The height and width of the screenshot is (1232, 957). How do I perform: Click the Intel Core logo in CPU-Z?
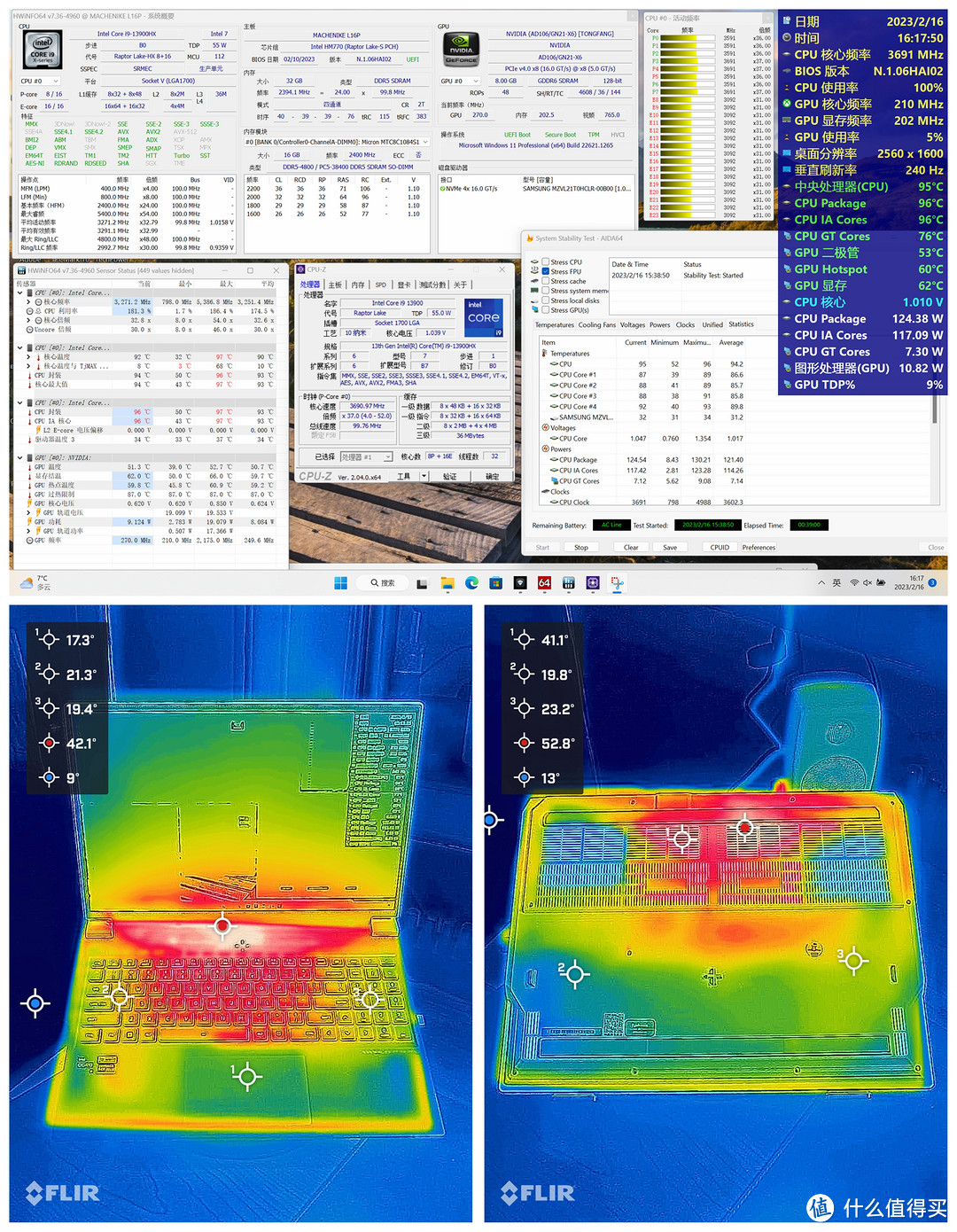coord(484,317)
